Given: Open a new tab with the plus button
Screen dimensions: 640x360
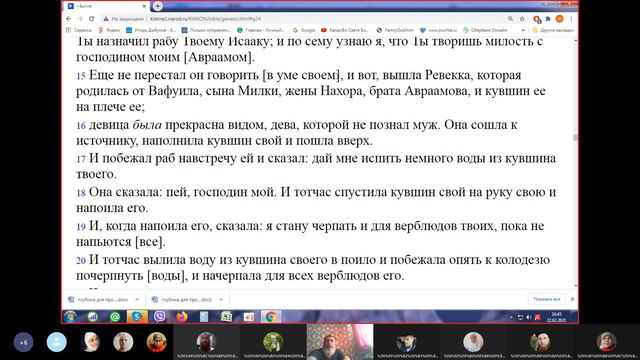Looking at the screenshot, I should pos(158,6).
